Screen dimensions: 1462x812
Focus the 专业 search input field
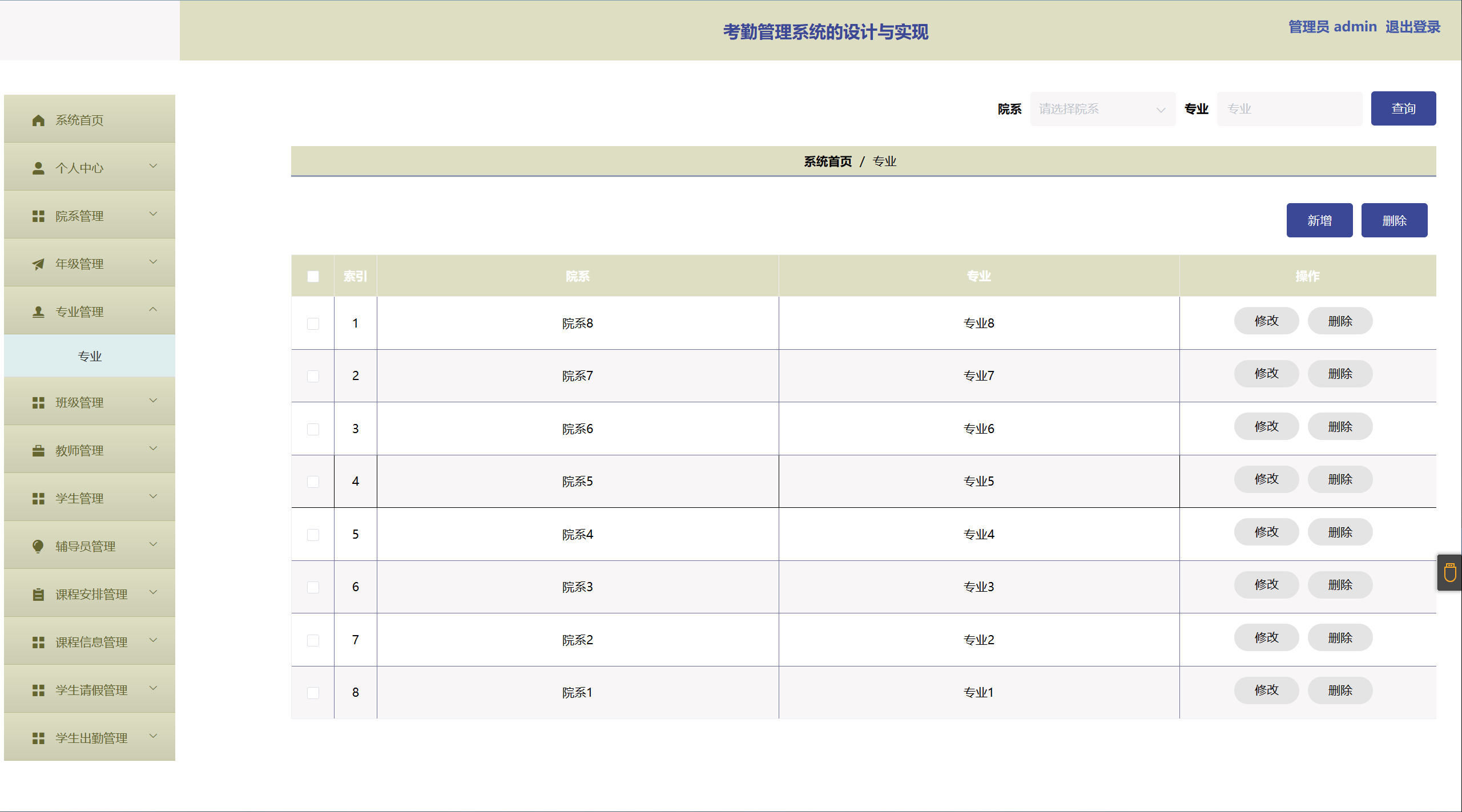pos(1289,109)
